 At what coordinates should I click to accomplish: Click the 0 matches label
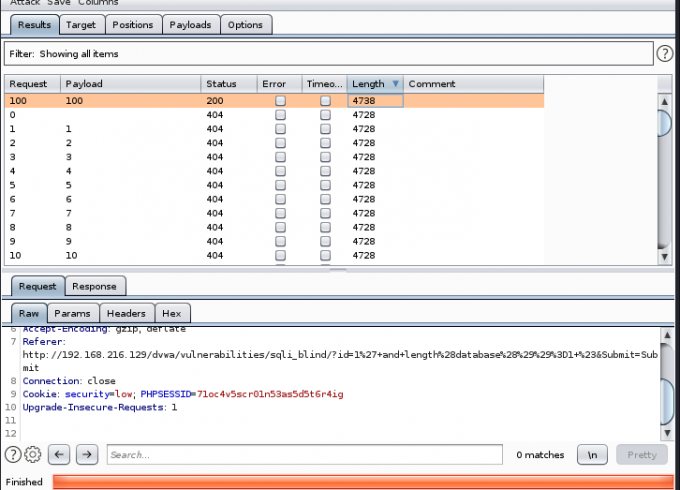(540, 455)
